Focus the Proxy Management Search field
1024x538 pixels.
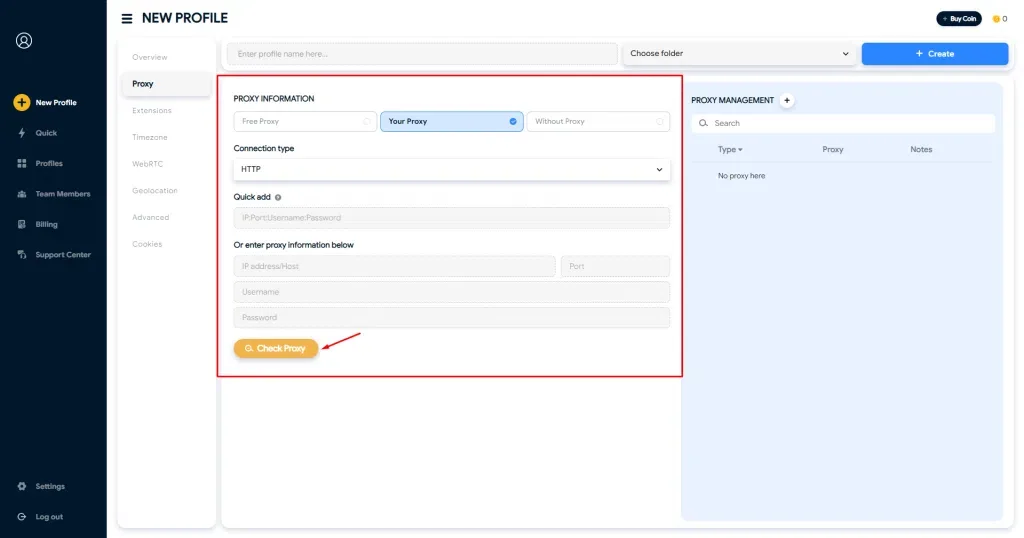click(x=843, y=123)
